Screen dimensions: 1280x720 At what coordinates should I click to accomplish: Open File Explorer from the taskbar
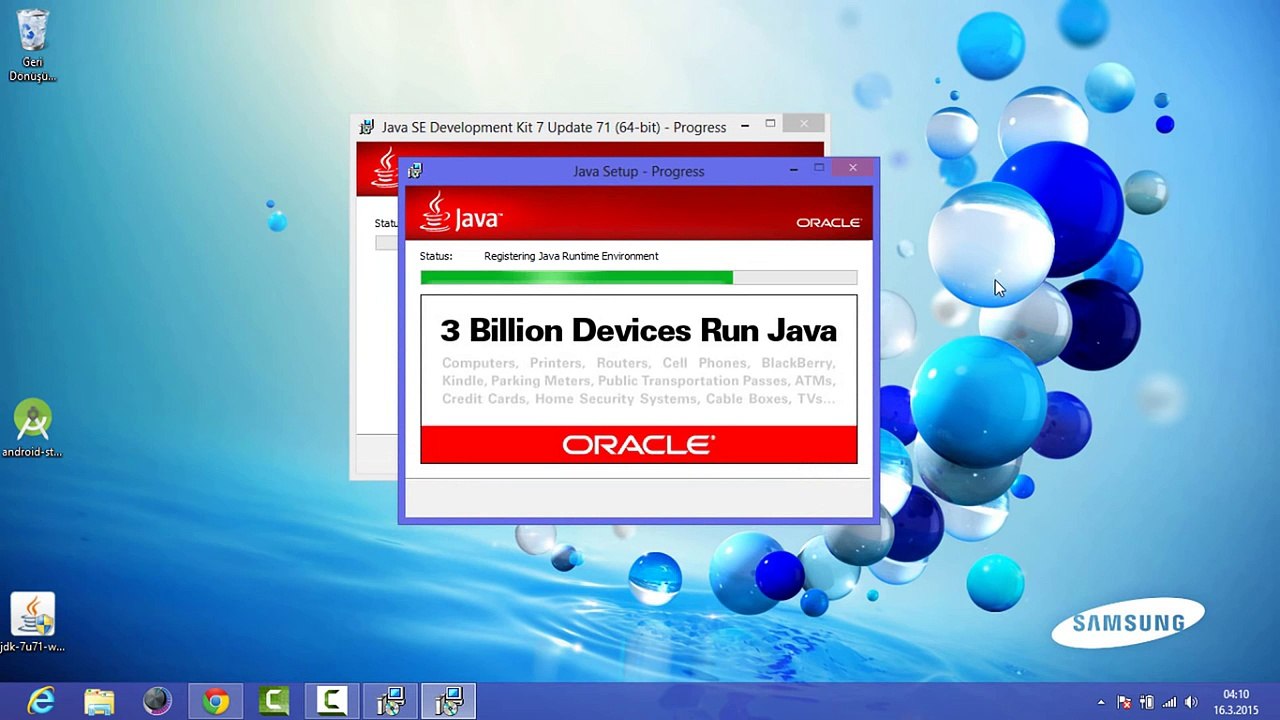point(99,701)
